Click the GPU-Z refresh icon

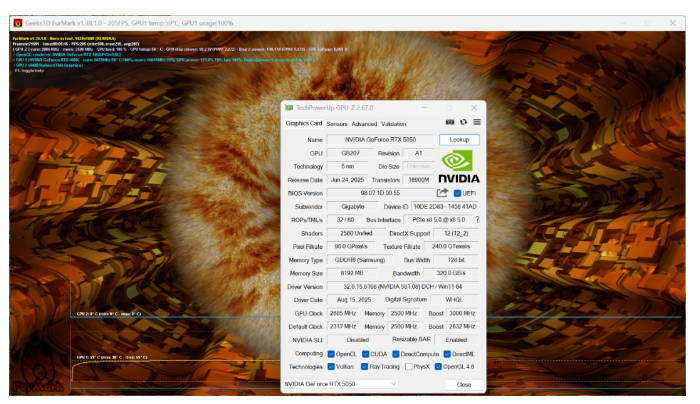pyautogui.click(x=463, y=123)
